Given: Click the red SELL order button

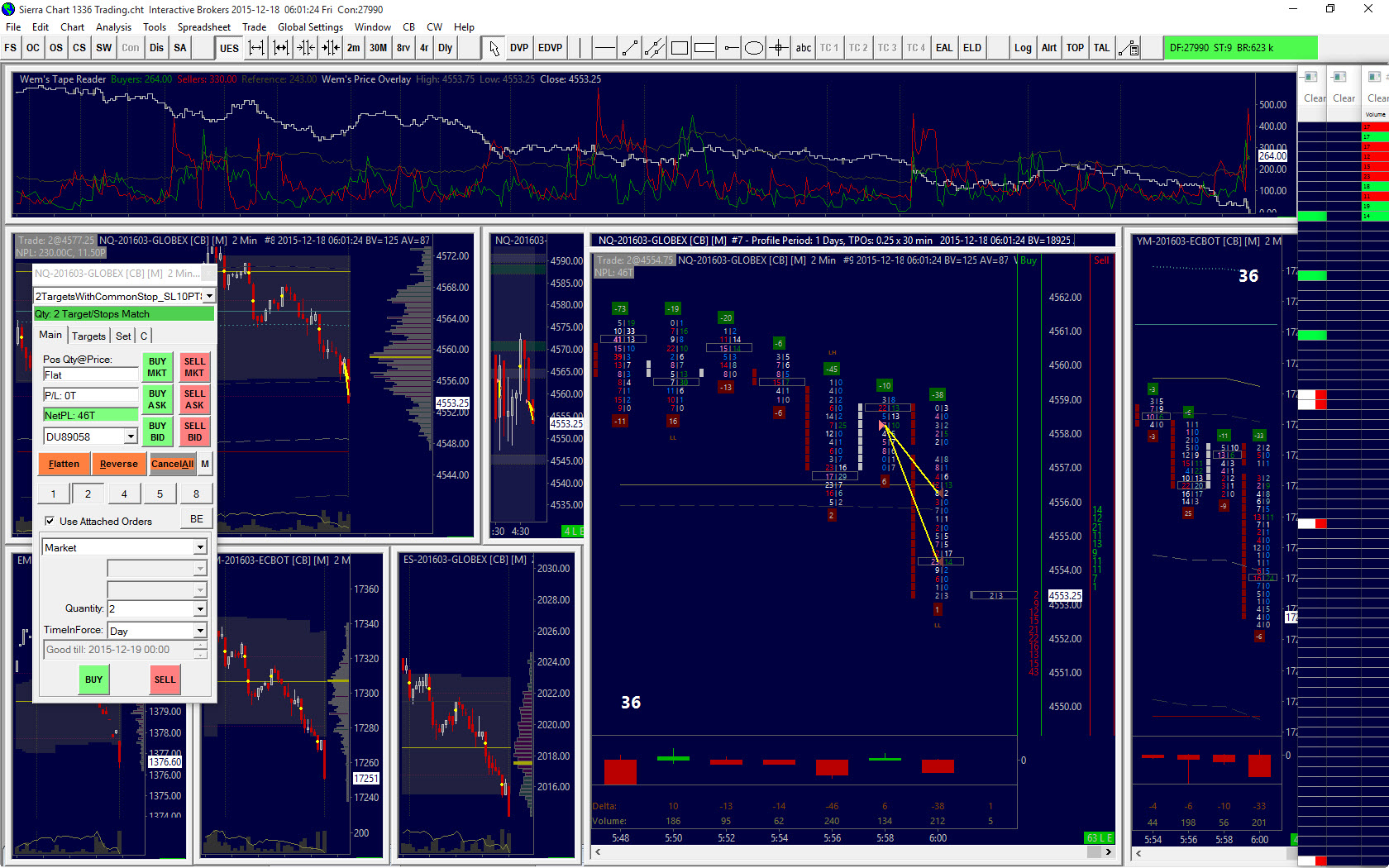Looking at the screenshot, I should click(165, 680).
